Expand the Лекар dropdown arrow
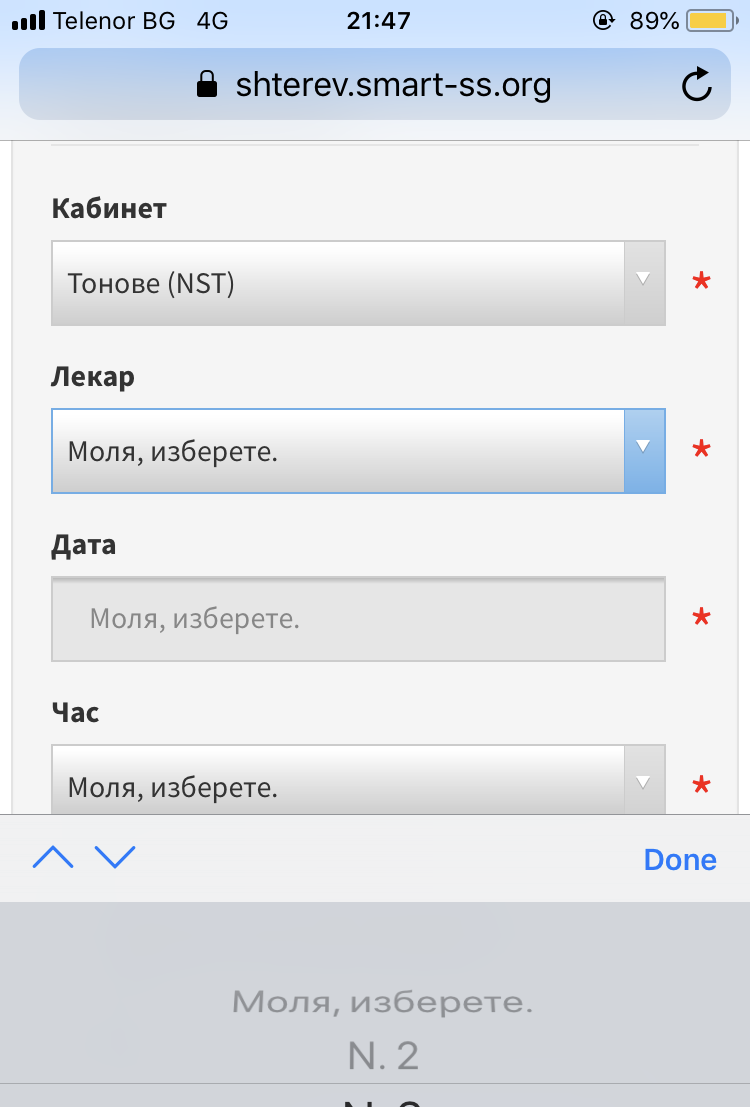Screen dimensions: 750x1107 point(644,451)
